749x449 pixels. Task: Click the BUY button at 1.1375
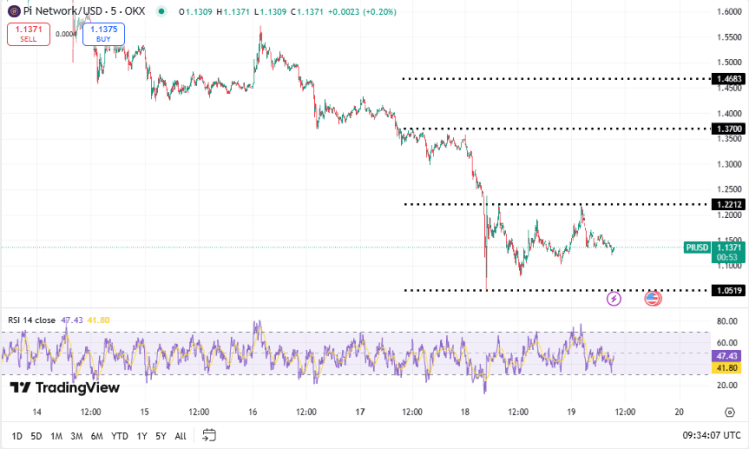click(x=103, y=34)
